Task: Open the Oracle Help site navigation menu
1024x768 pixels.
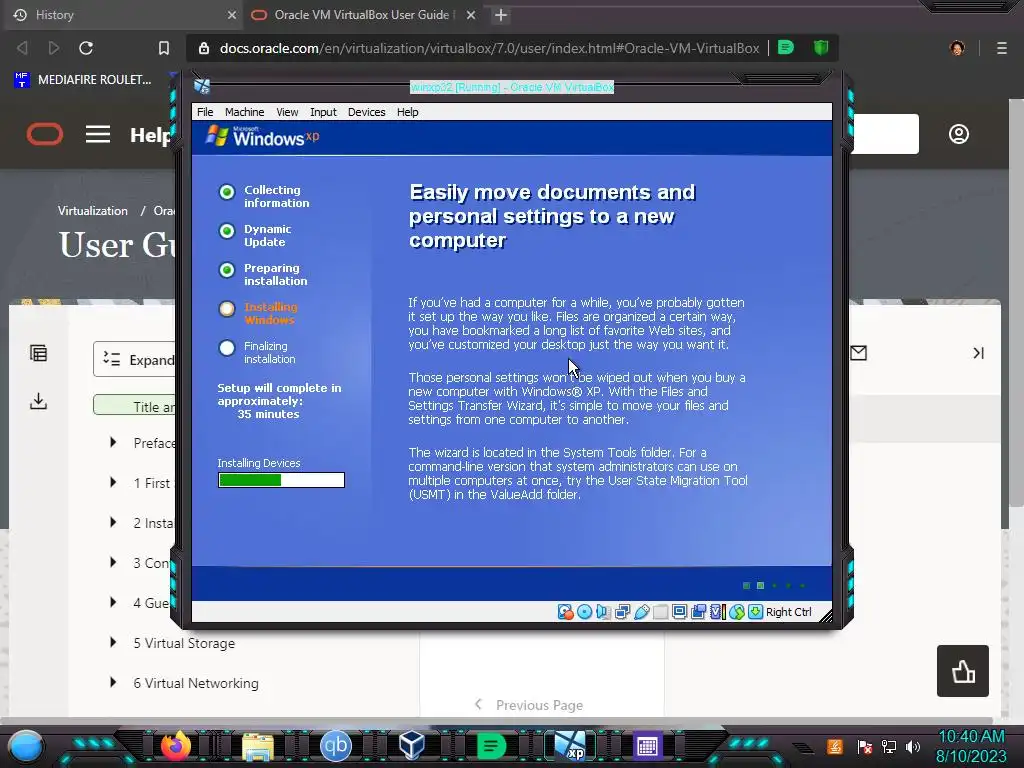Action: pyautogui.click(x=98, y=135)
